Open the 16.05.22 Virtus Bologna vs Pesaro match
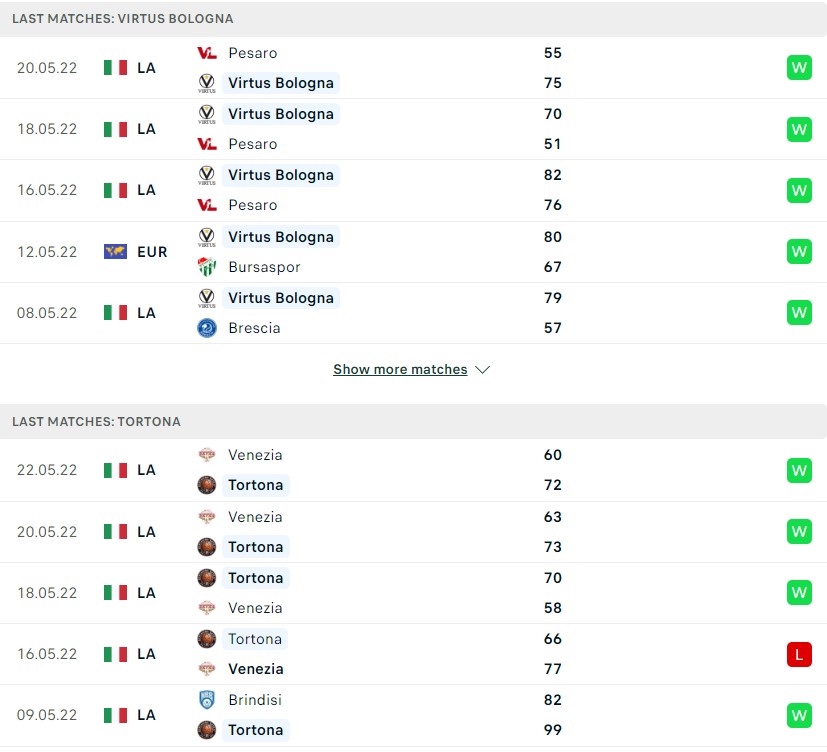Image resolution: width=827 pixels, height=752 pixels. pyautogui.click(x=414, y=190)
